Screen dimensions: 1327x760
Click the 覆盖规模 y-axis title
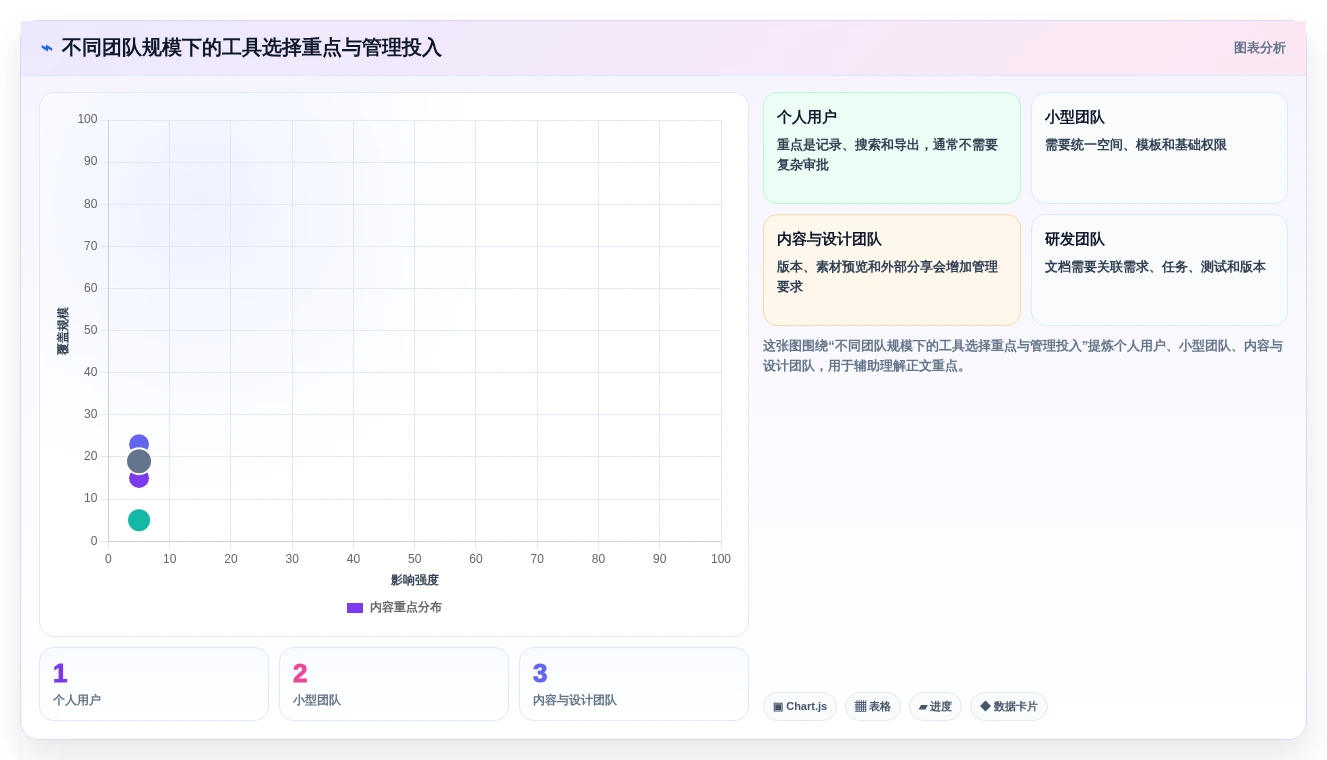pyautogui.click(x=63, y=331)
